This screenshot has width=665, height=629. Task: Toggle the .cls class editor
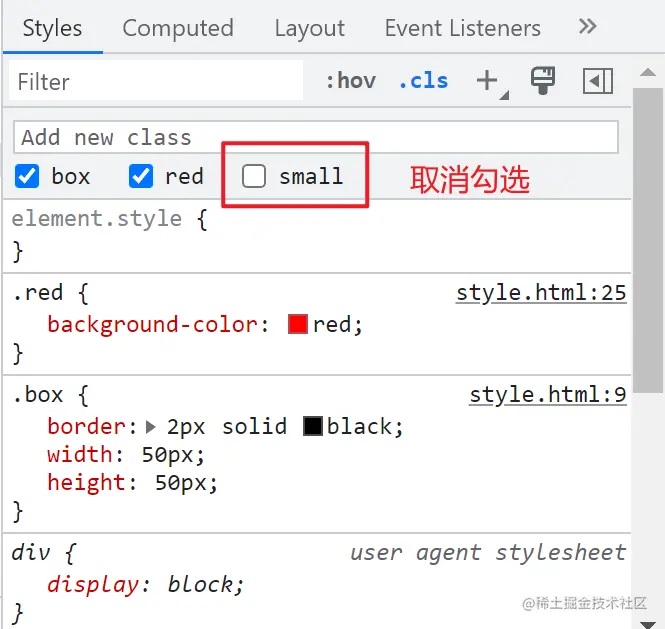tap(423, 81)
